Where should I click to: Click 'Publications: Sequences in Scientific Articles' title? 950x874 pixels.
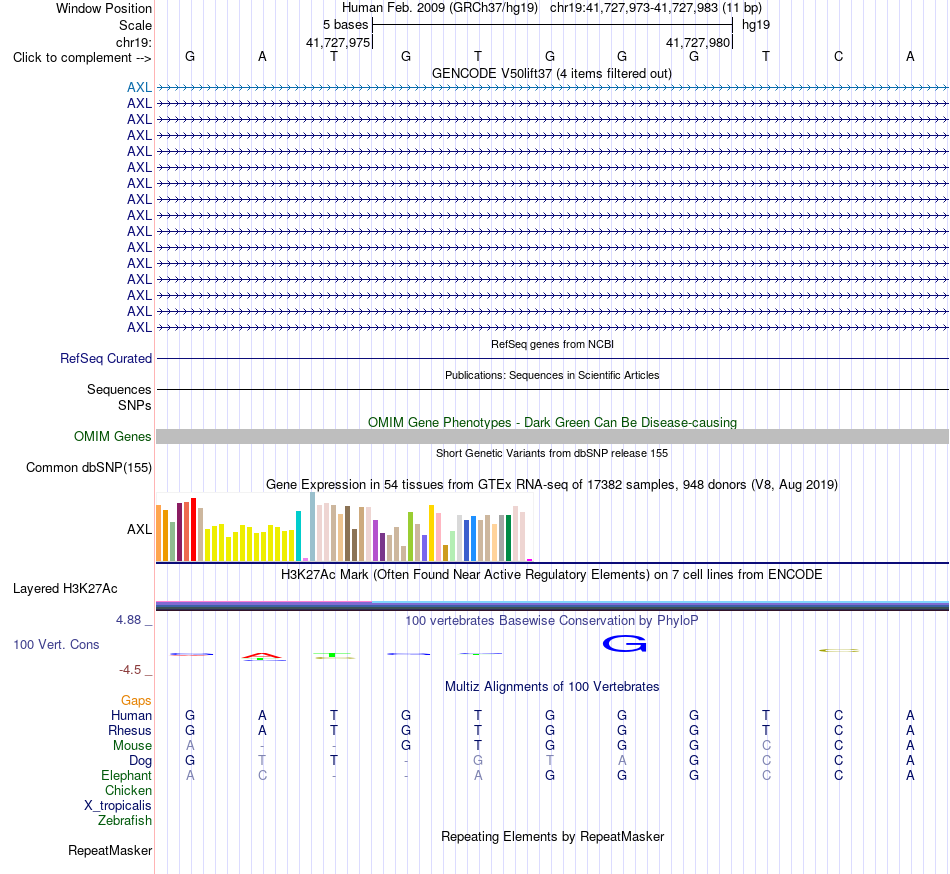552,375
